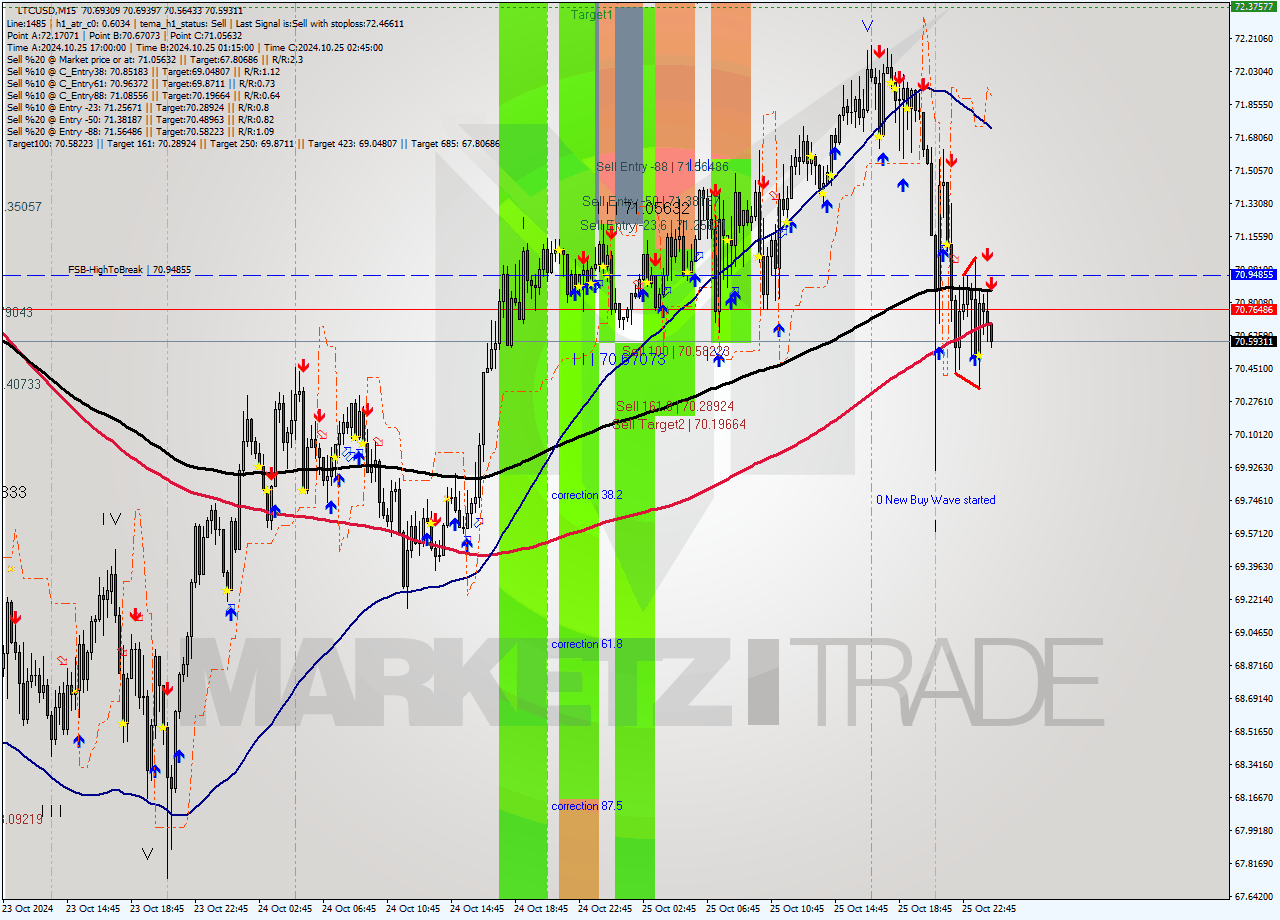Click the black 70.59311 current price tag

coord(1254,342)
